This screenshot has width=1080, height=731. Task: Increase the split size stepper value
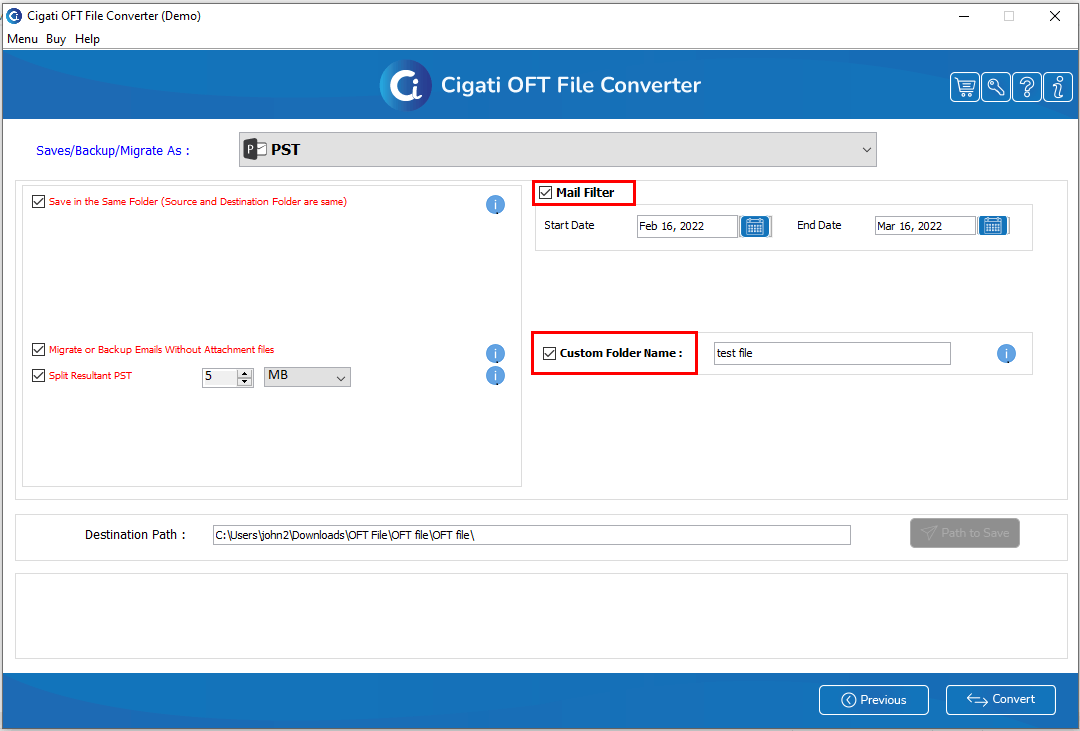(245, 373)
